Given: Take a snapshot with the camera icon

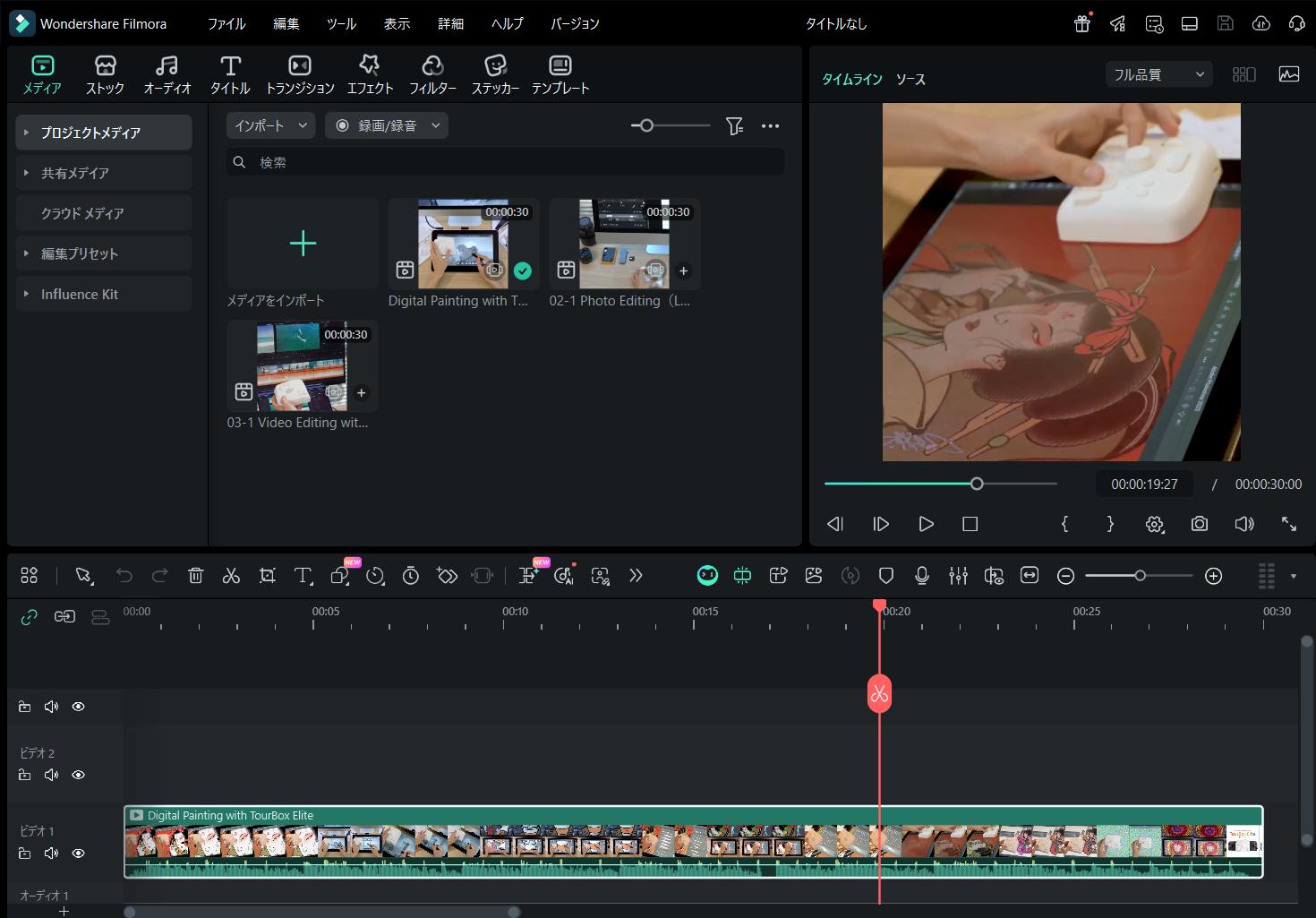Looking at the screenshot, I should [1199, 524].
